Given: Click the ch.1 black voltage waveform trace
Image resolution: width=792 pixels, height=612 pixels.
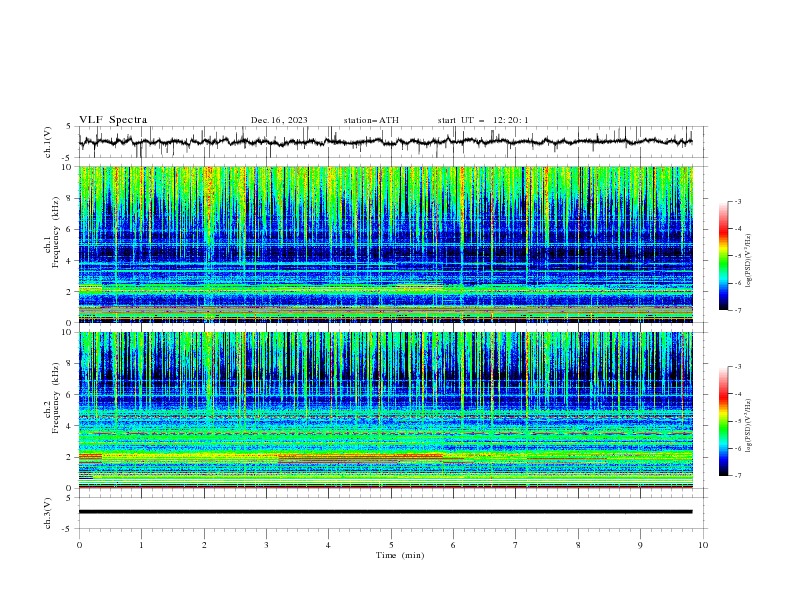Looking at the screenshot, I should (x=385, y=142).
